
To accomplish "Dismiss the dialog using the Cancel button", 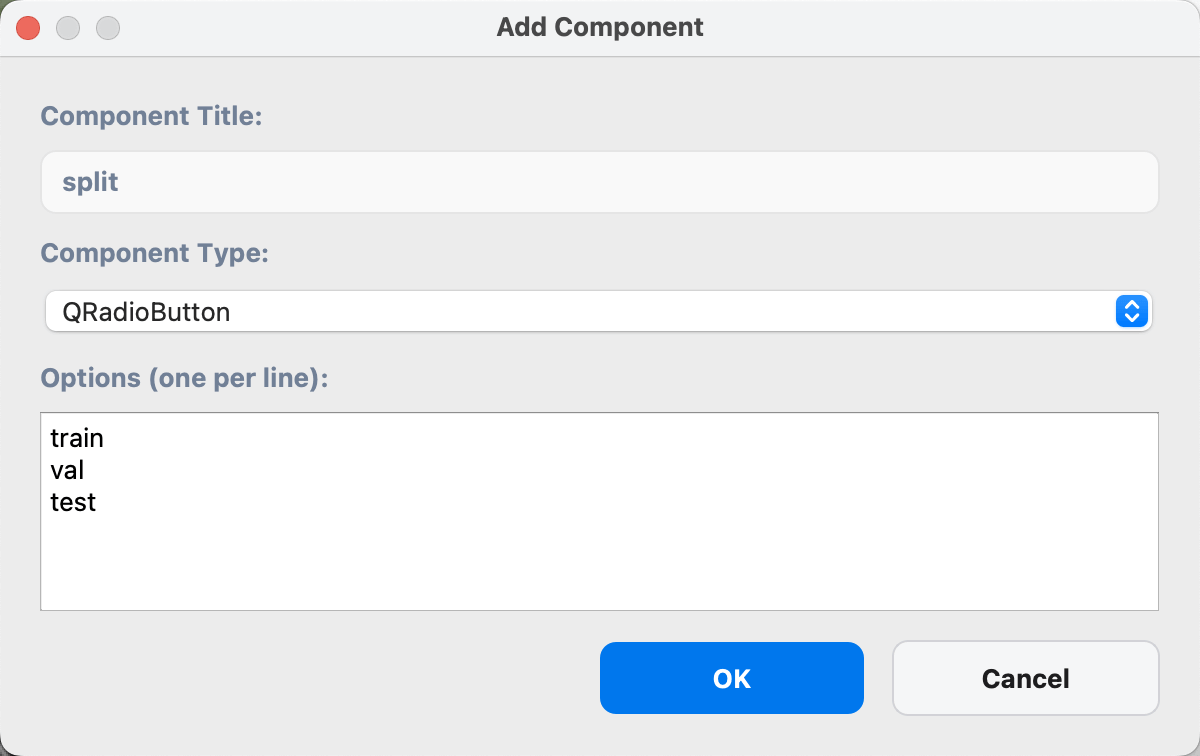I will pos(1025,678).
